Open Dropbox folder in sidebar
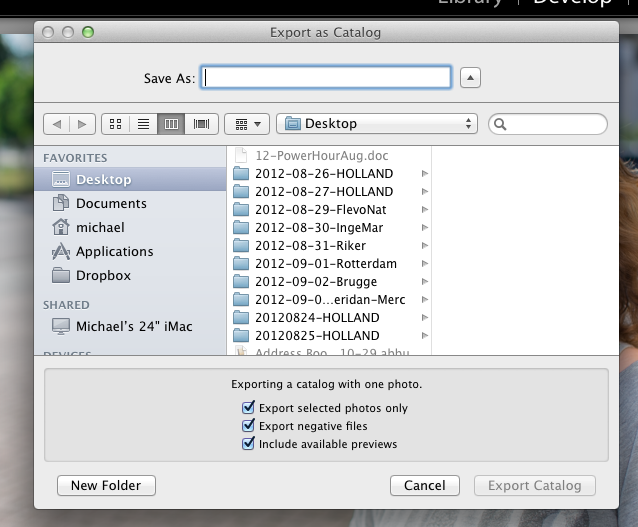 pos(103,275)
